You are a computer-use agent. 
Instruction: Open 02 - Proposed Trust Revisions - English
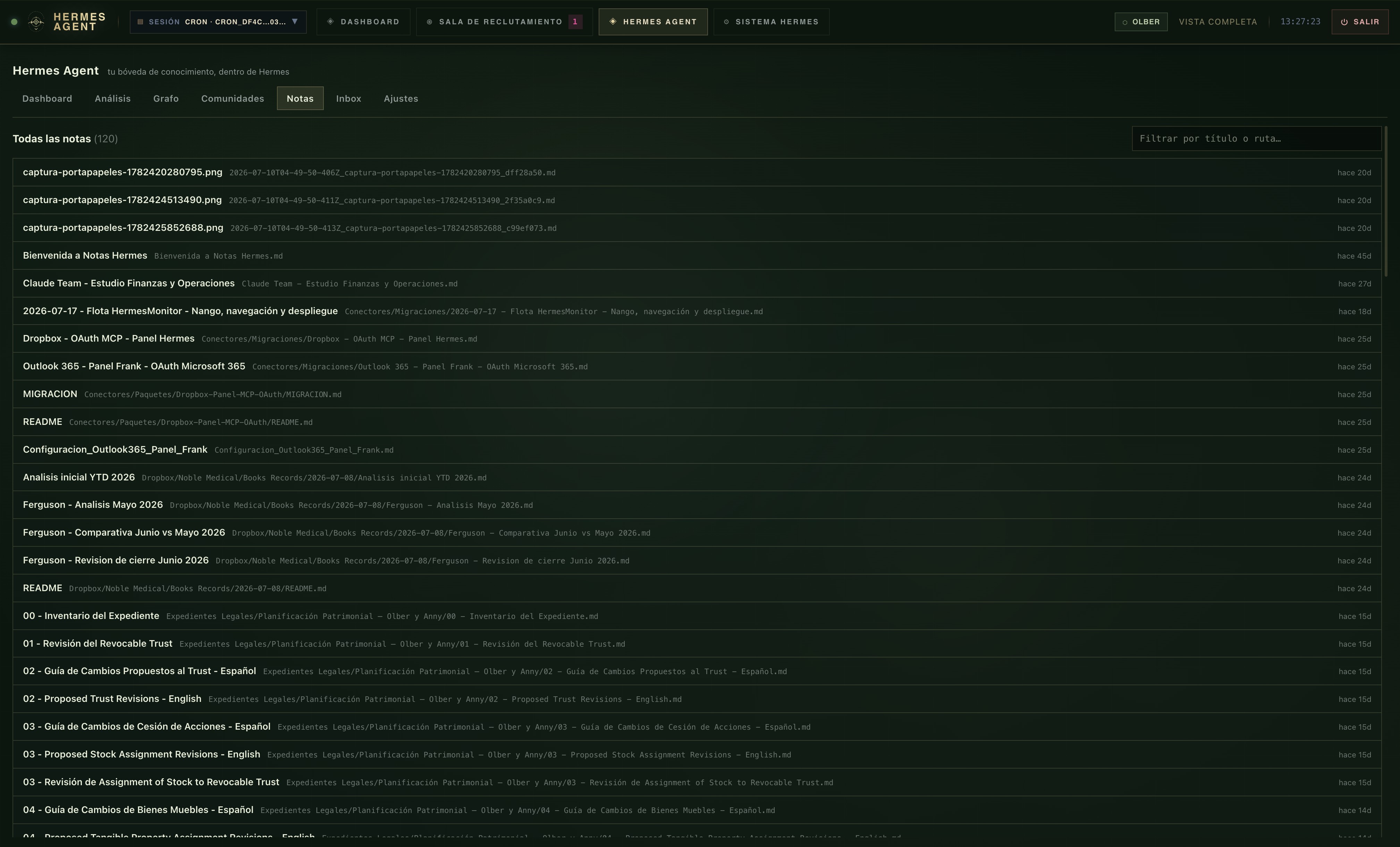[x=697, y=699]
